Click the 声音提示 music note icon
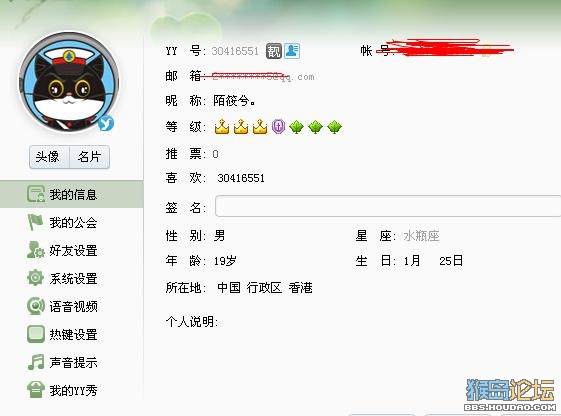The width and height of the screenshot is (561, 416). (36, 362)
